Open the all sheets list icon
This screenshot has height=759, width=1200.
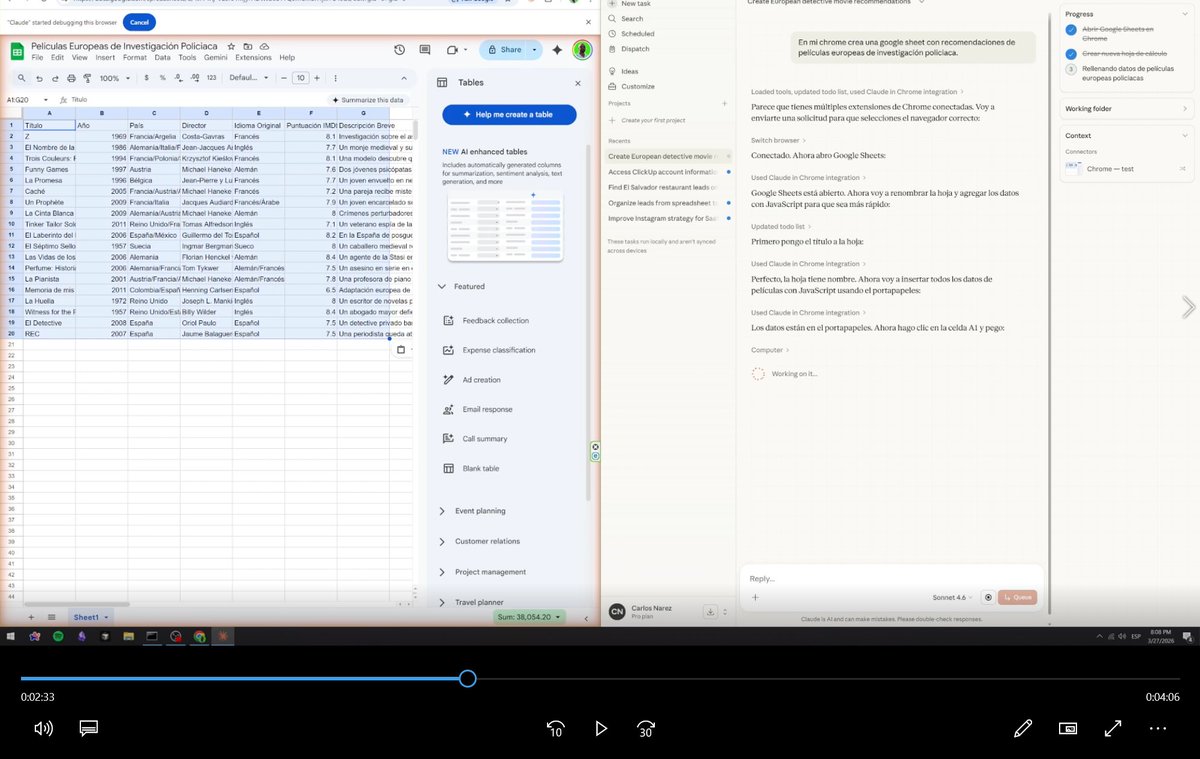click(52, 617)
